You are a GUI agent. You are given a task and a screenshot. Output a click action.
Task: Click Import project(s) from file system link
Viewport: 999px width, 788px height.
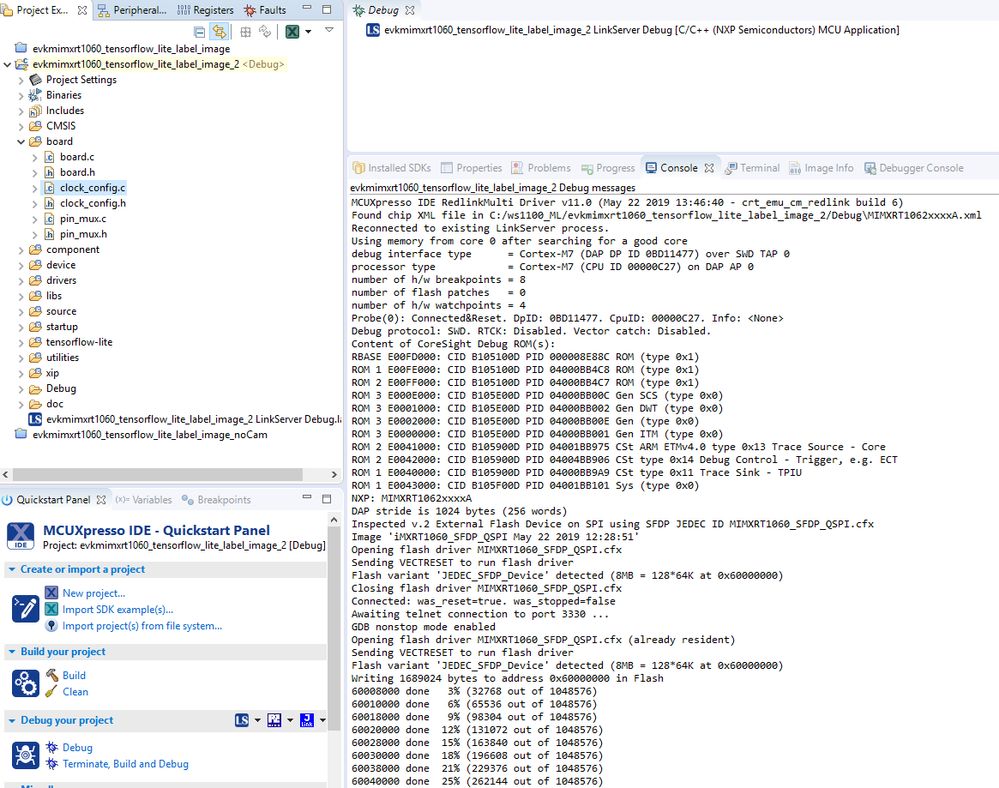(142, 626)
